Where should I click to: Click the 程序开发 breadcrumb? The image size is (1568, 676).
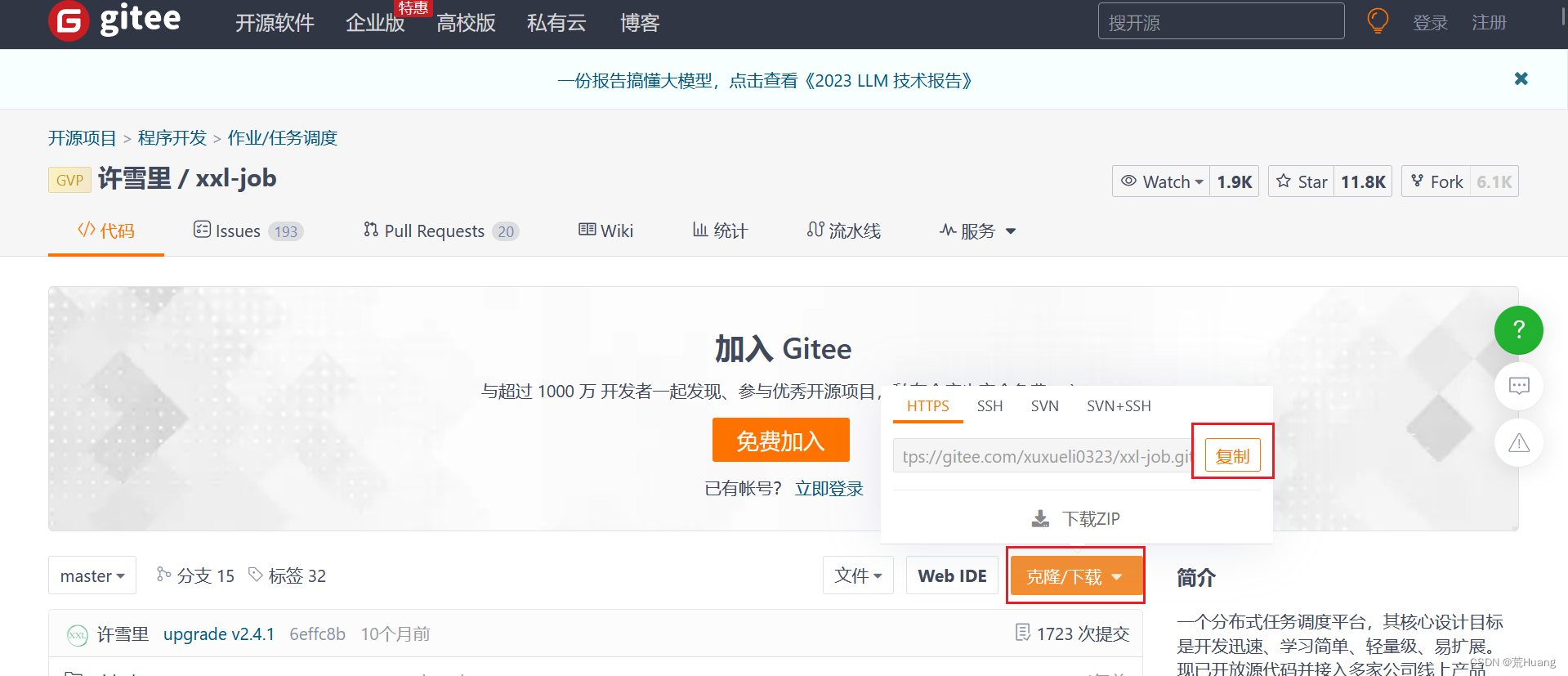click(x=172, y=137)
